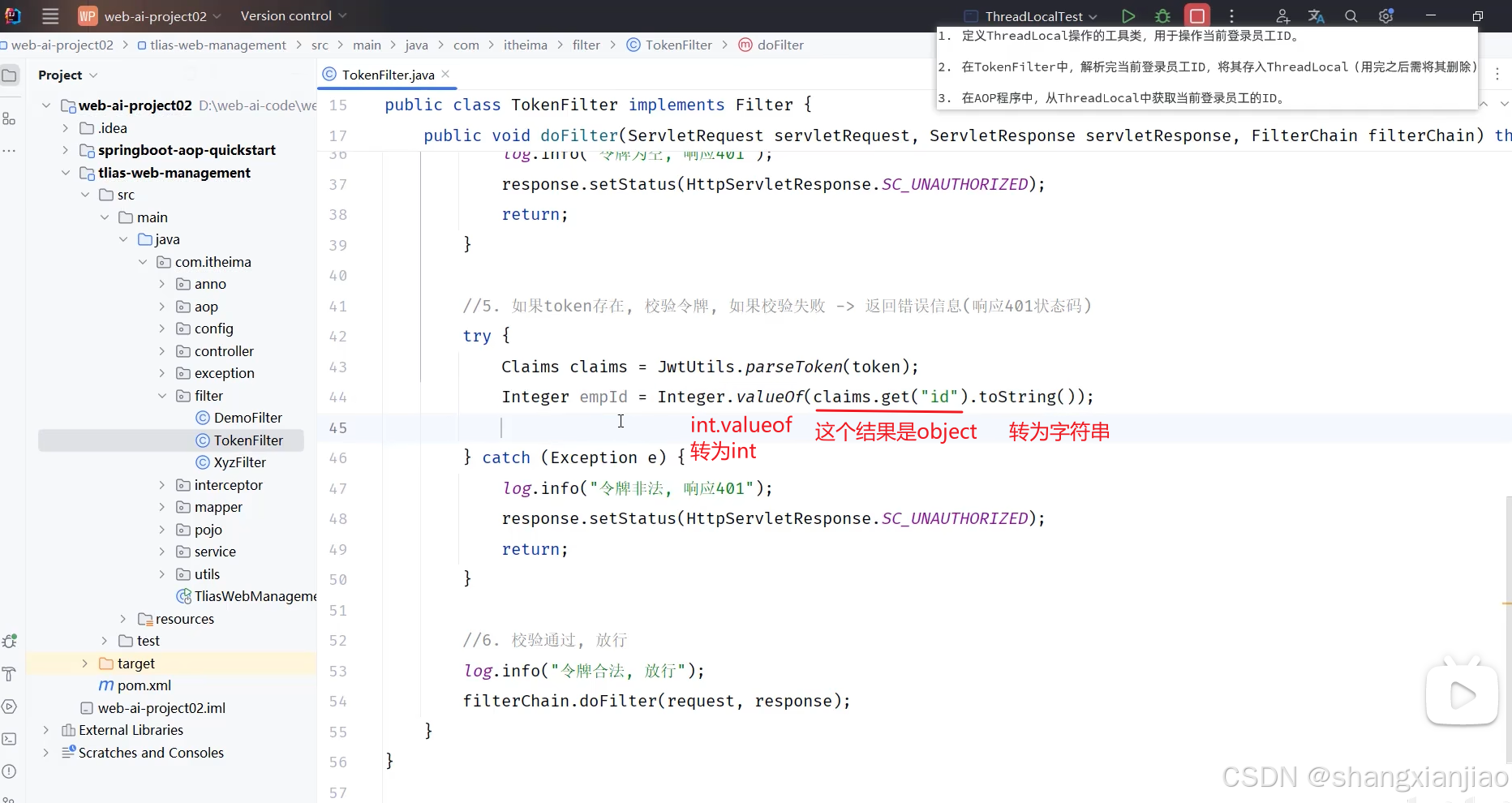1512x803 pixels.
Task: Click the editor vertical scrollbar
Action: (1508, 629)
